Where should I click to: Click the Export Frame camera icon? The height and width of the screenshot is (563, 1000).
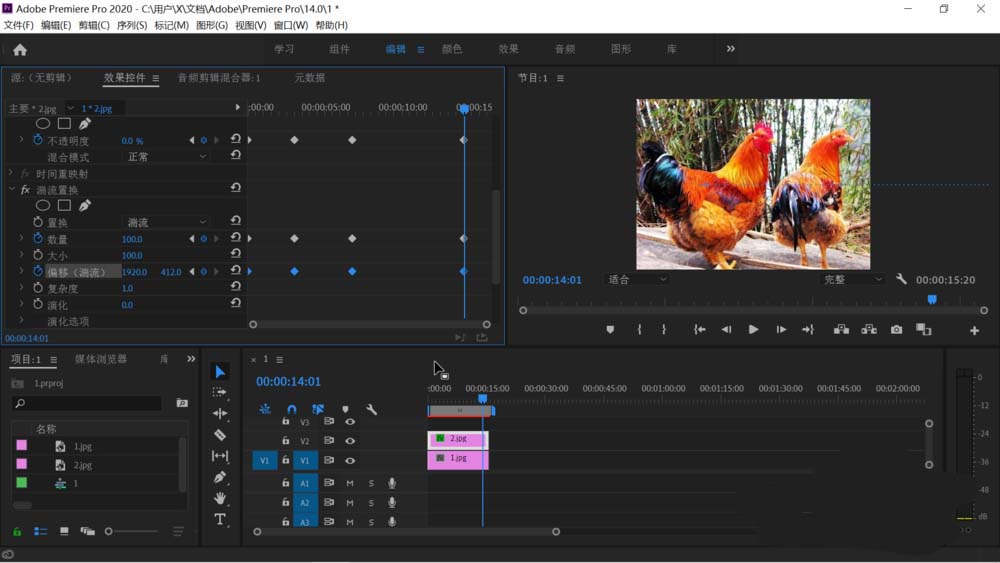[x=896, y=329]
